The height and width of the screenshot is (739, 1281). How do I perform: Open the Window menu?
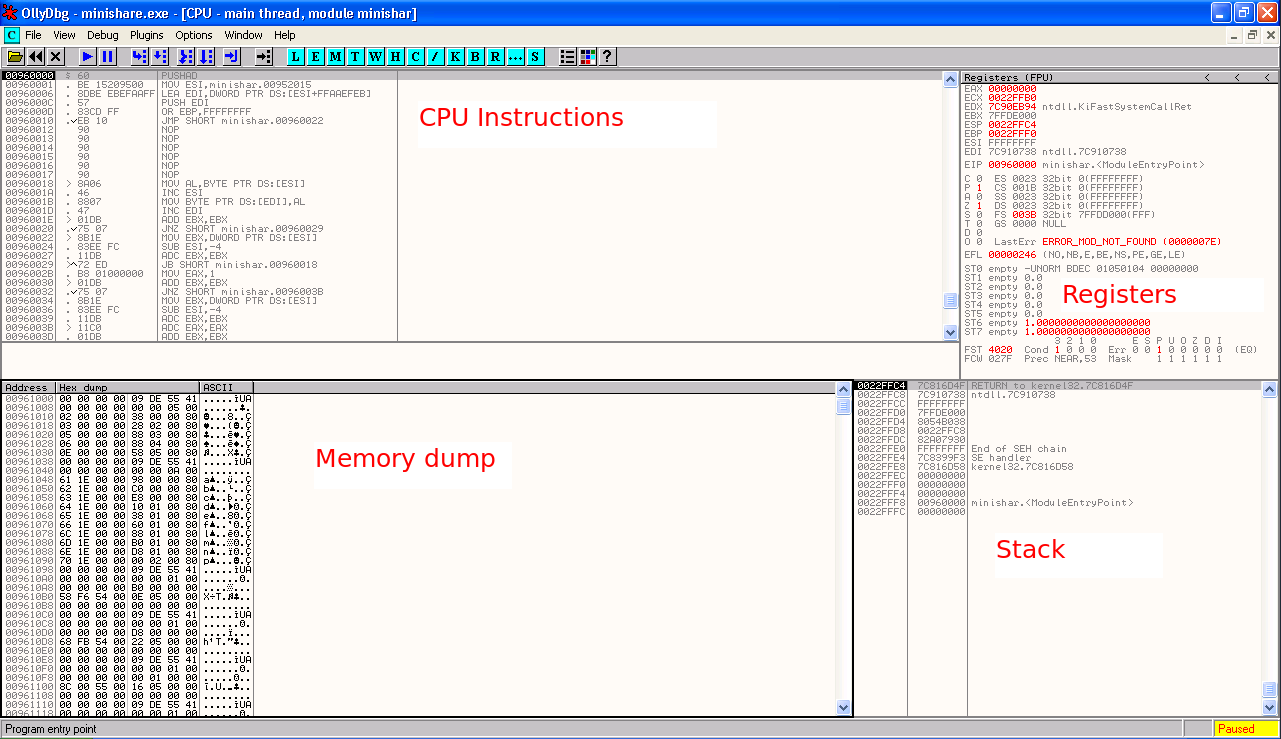tap(244, 35)
